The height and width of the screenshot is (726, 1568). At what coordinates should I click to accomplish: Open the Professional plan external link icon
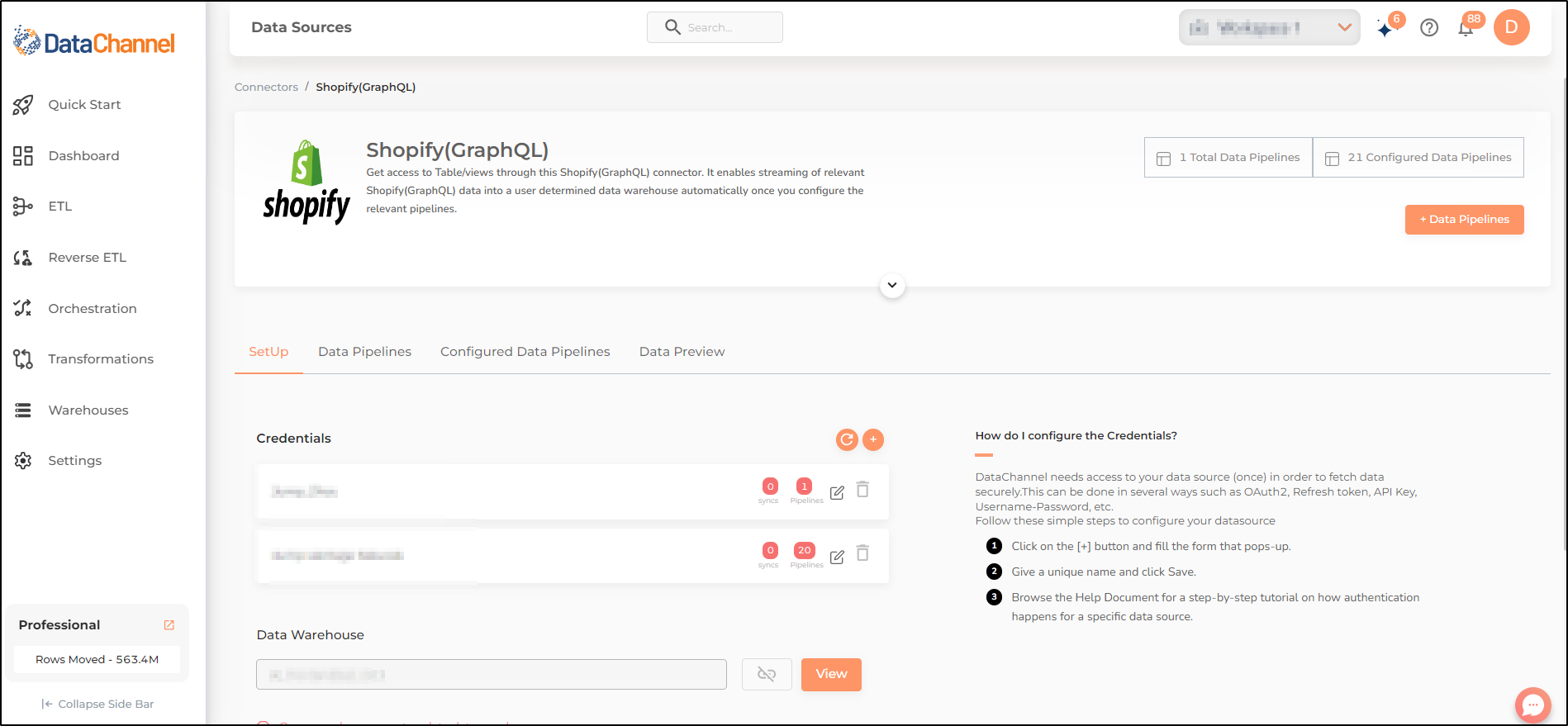pos(169,625)
